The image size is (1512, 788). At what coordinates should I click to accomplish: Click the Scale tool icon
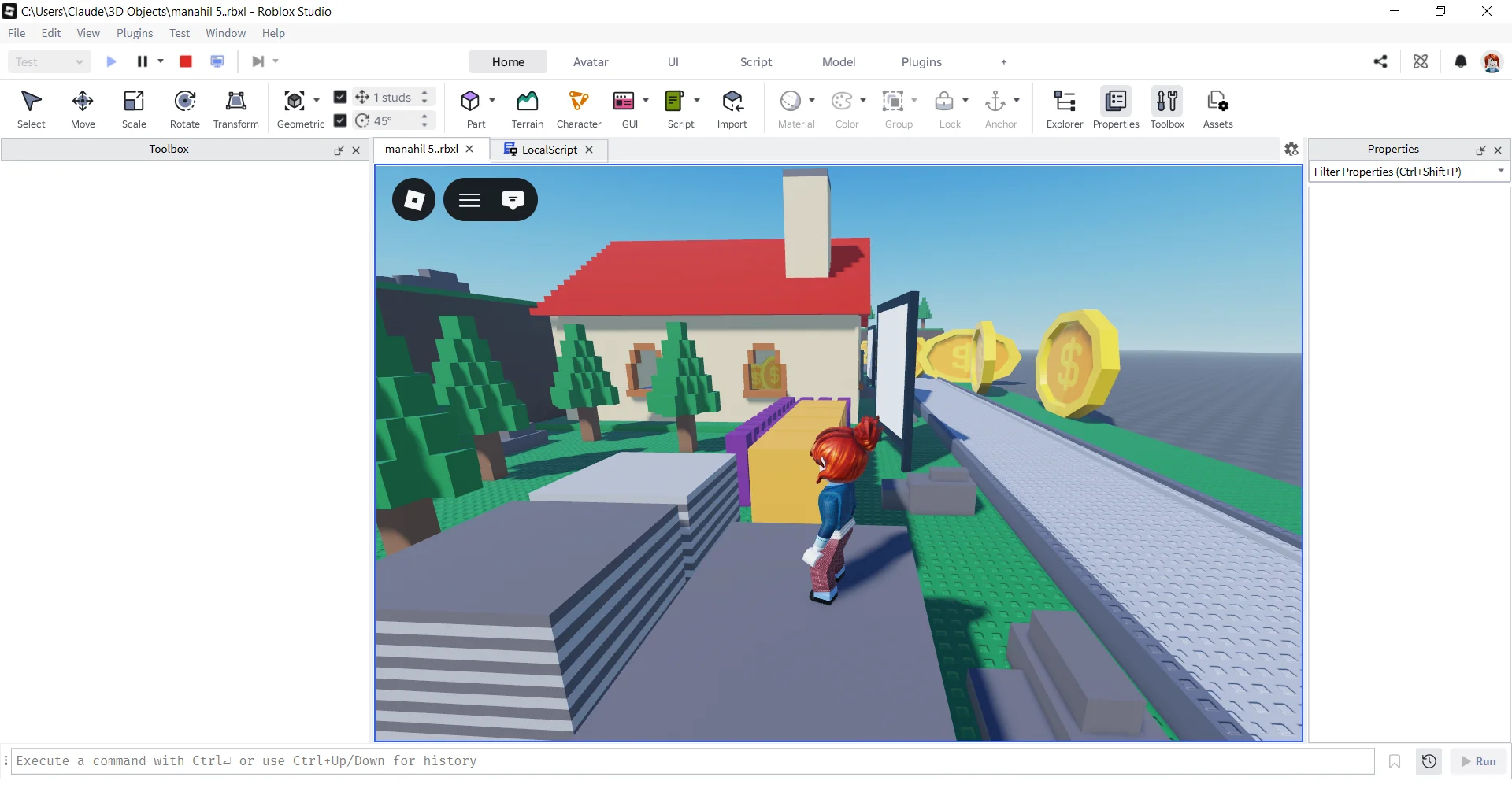134,102
